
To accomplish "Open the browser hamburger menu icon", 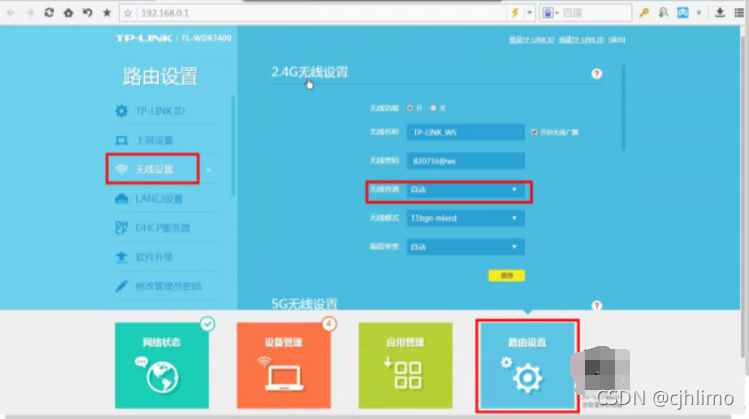I will click(739, 13).
